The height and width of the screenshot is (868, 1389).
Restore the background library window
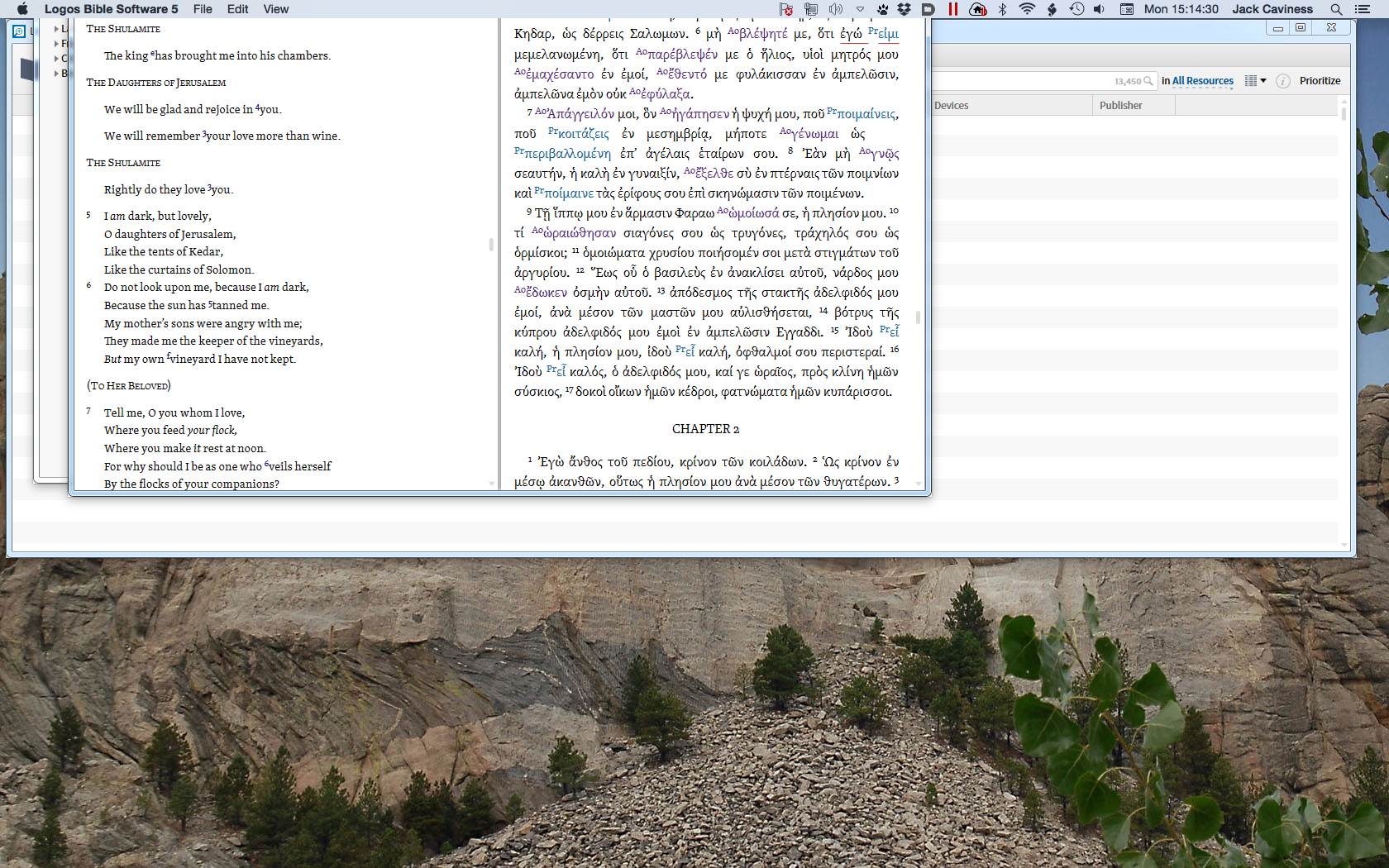[x=1301, y=28]
